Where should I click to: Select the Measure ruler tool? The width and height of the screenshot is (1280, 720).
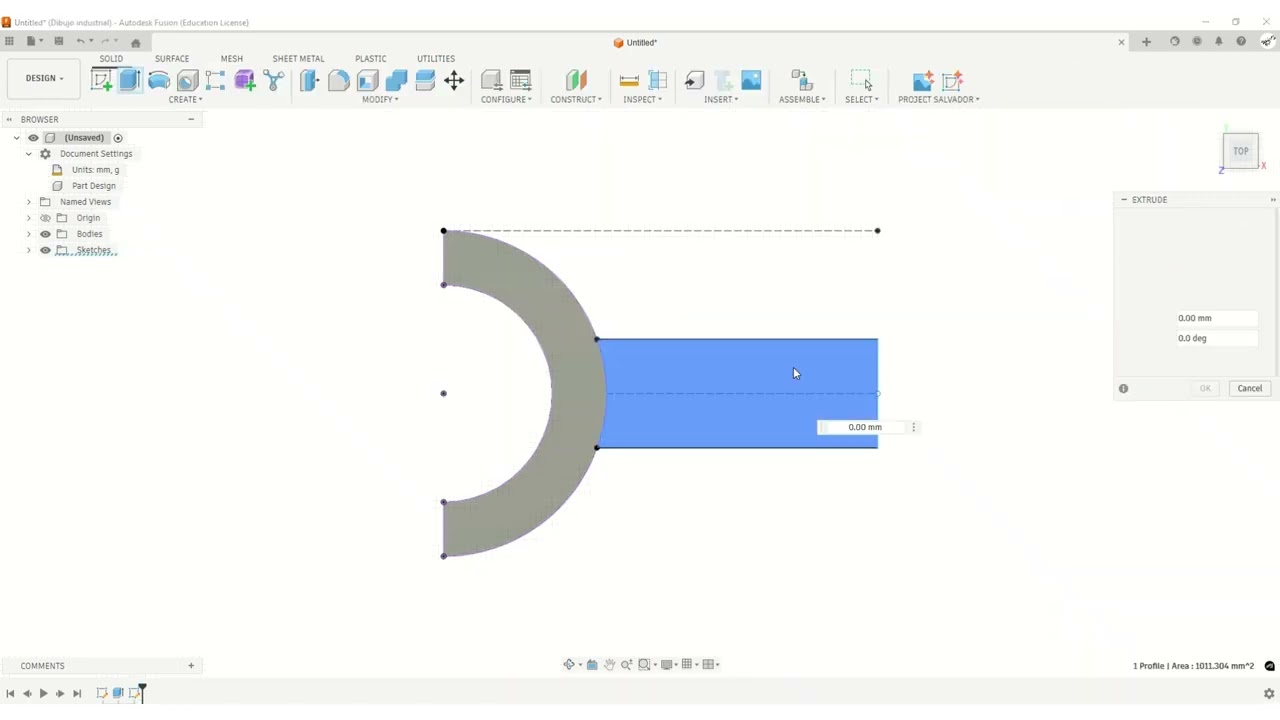[x=629, y=81]
